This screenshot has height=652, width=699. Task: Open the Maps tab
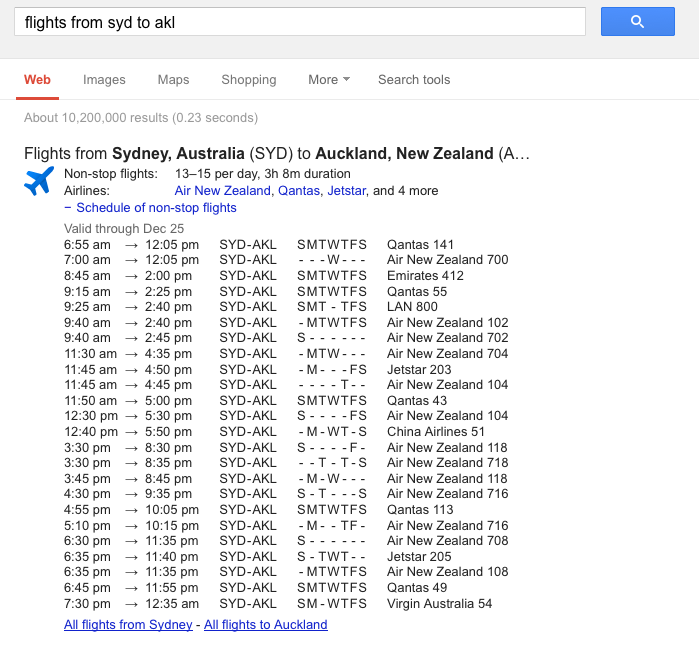(173, 80)
